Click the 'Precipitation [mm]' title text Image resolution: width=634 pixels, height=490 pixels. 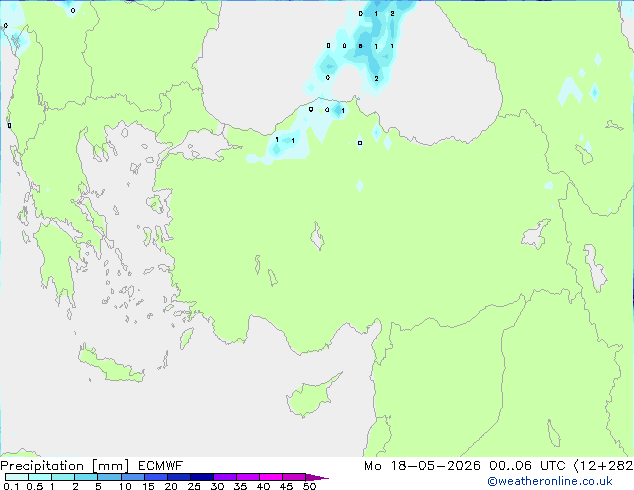65,466
